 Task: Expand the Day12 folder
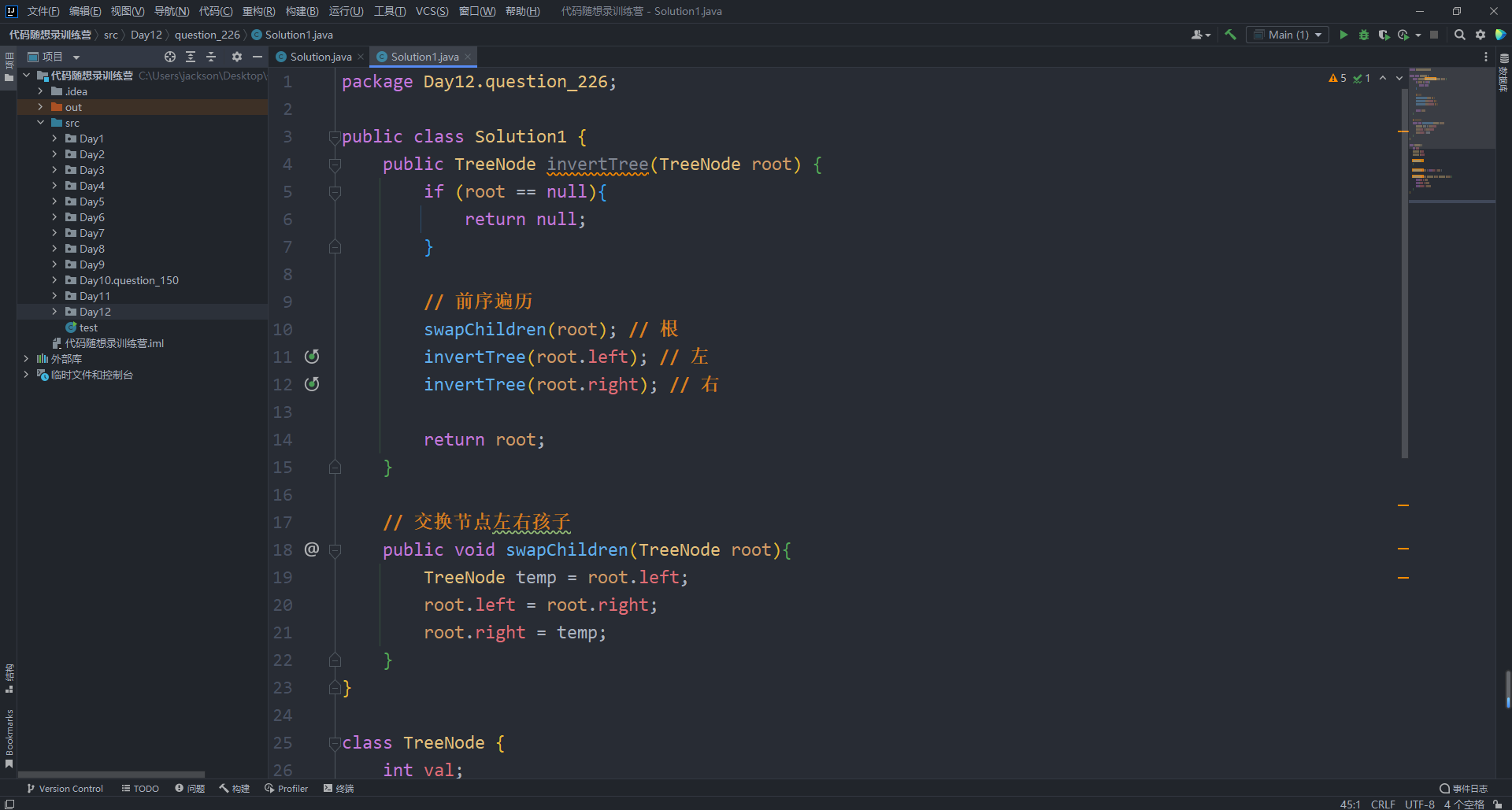[54, 312]
